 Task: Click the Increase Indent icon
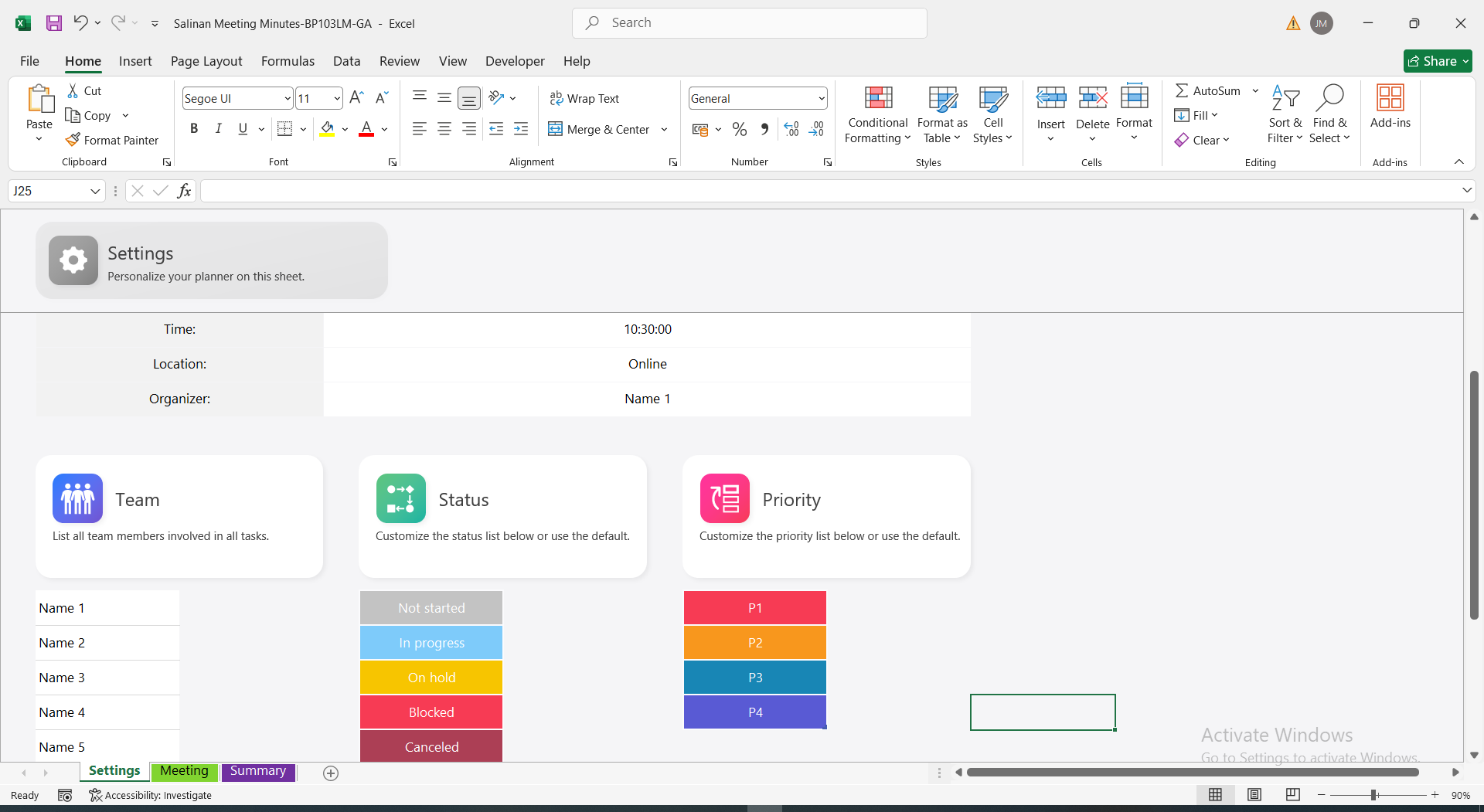pos(521,129)
